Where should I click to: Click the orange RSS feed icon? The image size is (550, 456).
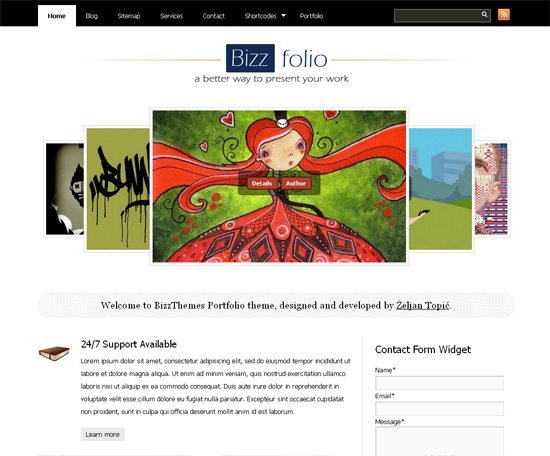pos(504,15)
